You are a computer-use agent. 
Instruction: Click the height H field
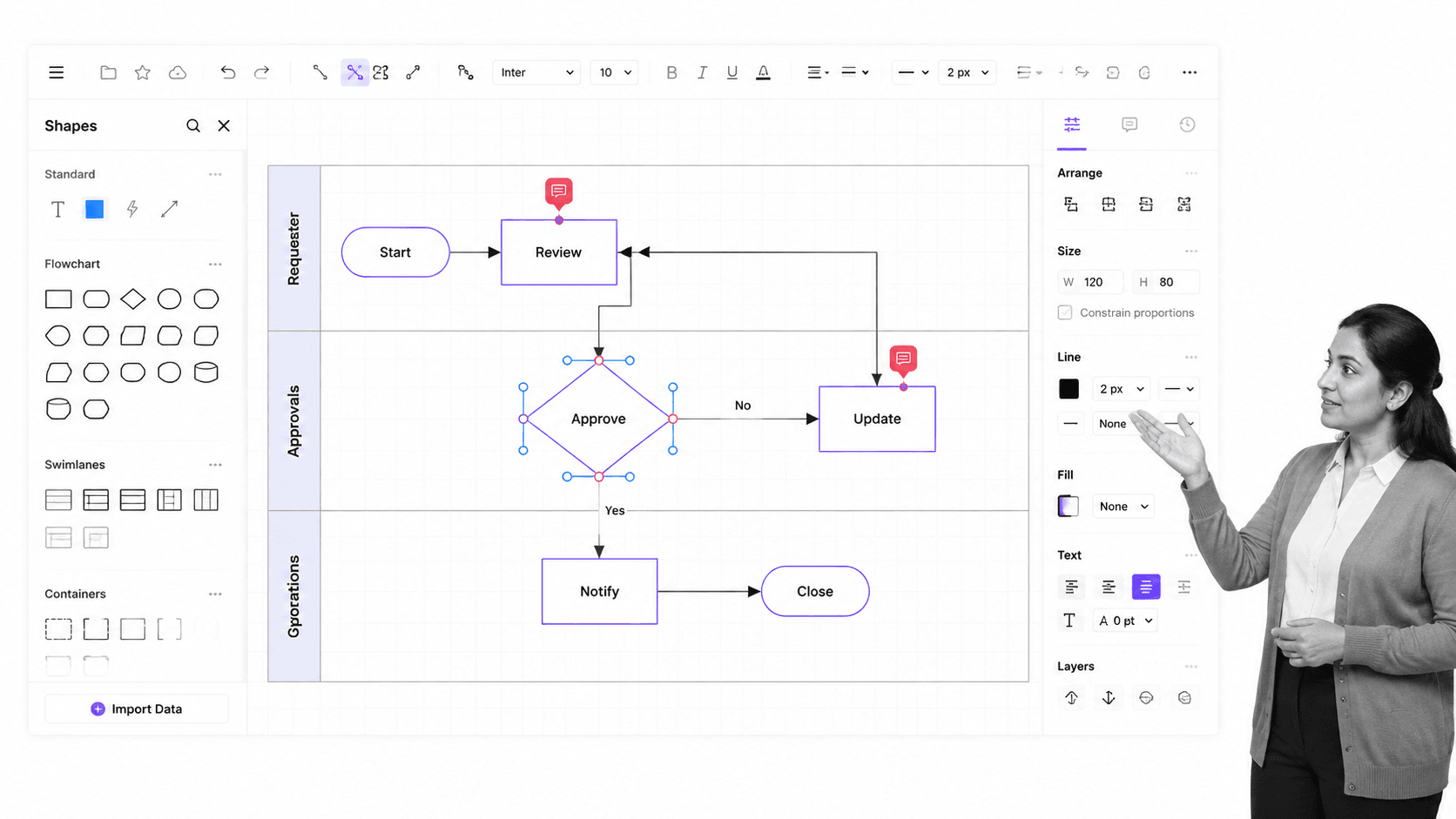pyautogui.click(x=1167, y=282)
